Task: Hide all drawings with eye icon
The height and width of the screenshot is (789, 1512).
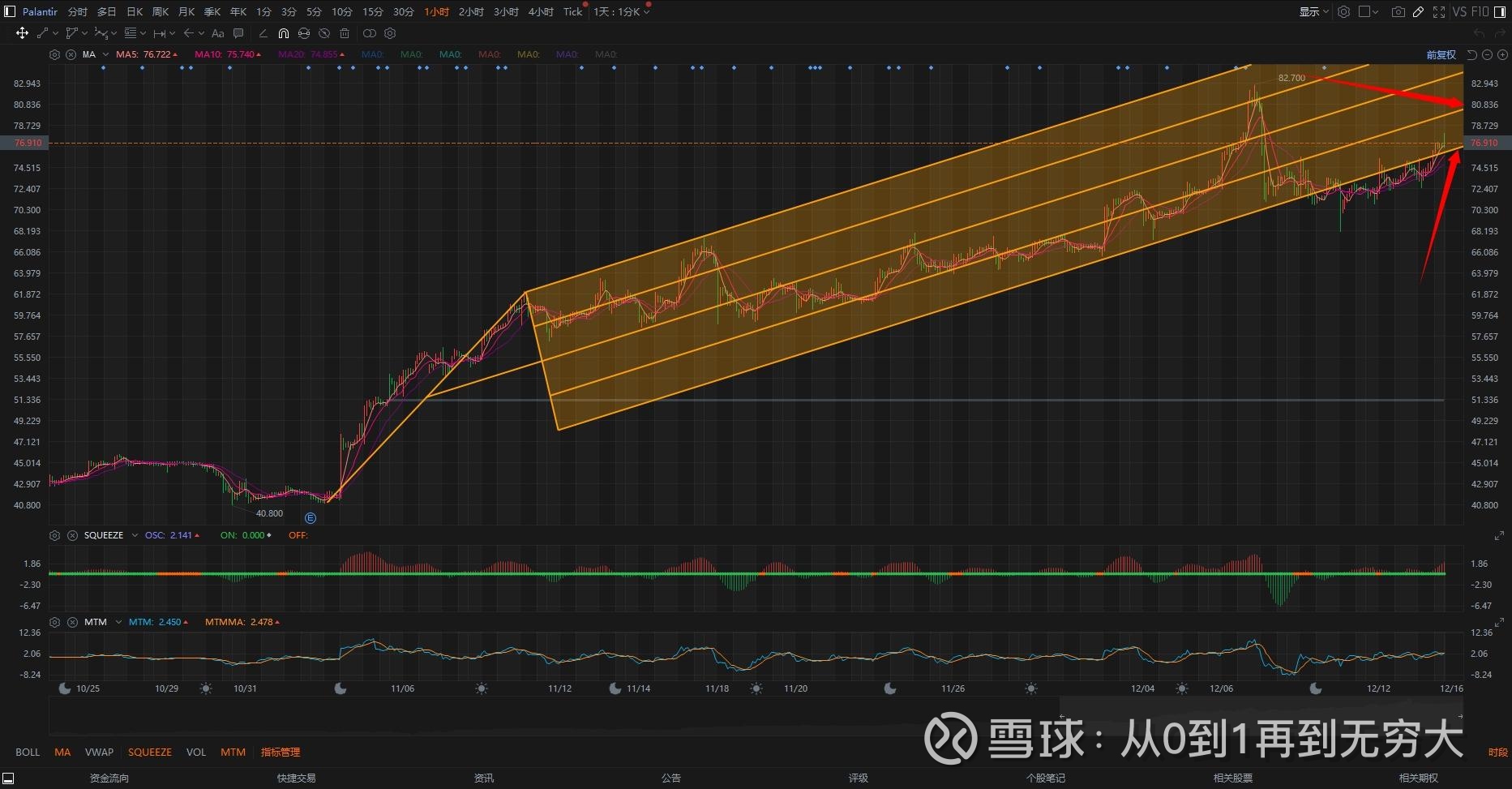Action: pos(324,33)
